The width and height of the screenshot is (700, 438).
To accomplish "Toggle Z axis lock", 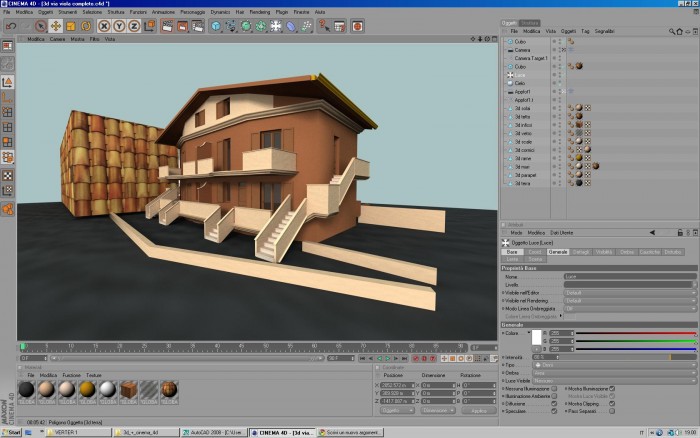I will 134,26.
